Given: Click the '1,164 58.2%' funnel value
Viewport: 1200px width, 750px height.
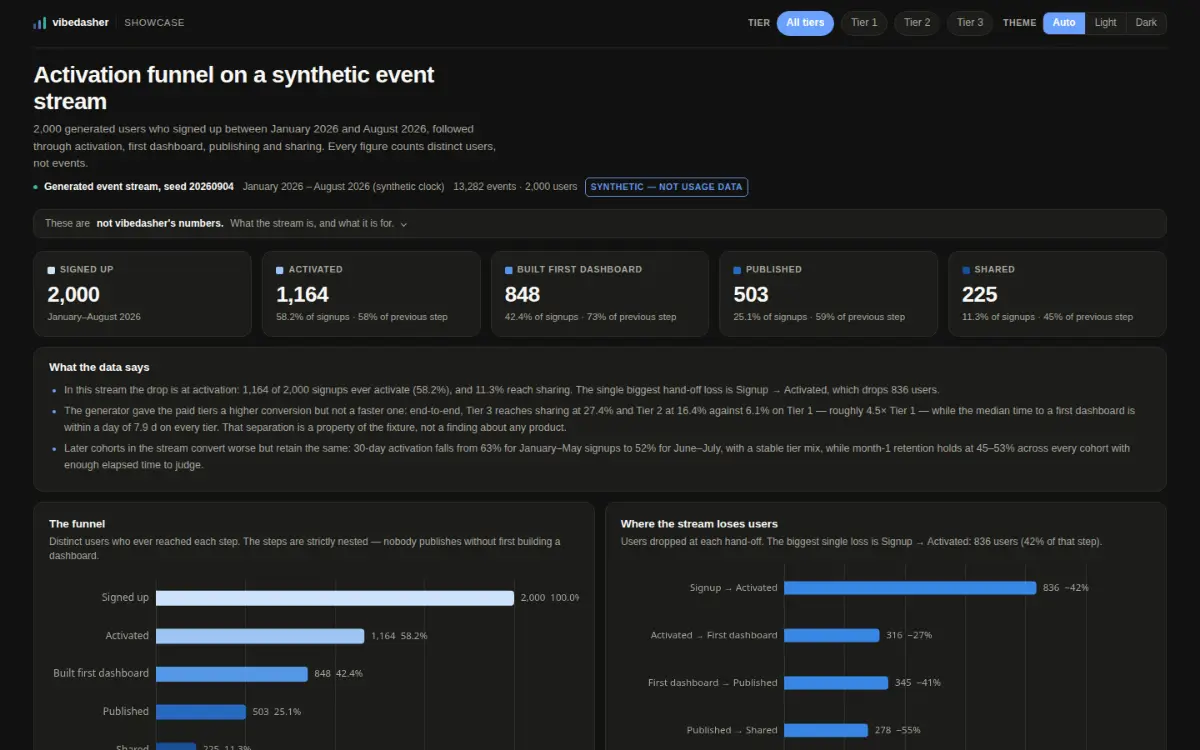Looking at the screenshot, I should coord(399,636).
